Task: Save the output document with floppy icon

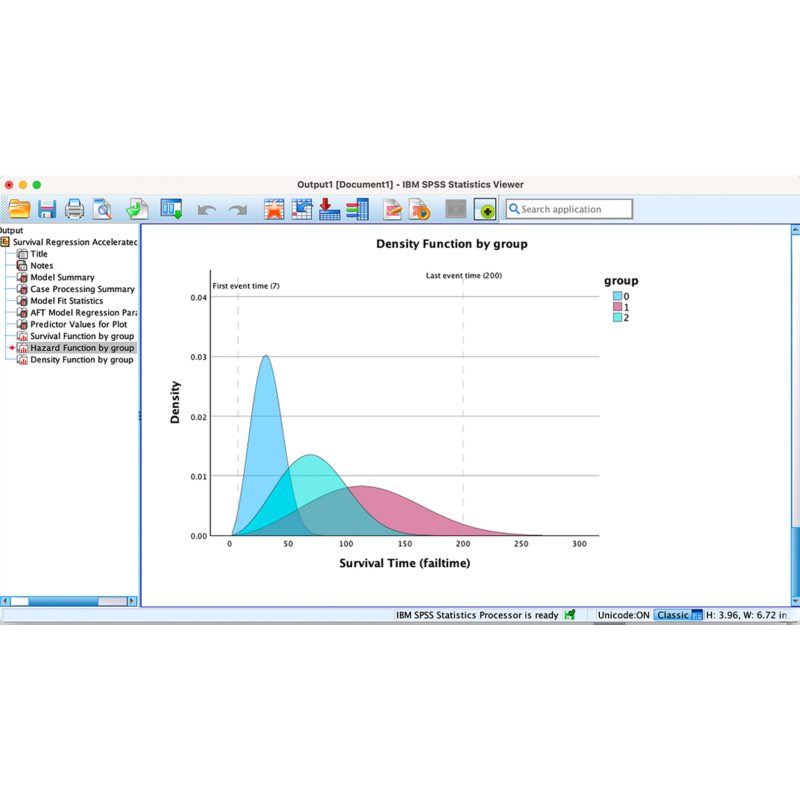Action: [x=47, y=209]
